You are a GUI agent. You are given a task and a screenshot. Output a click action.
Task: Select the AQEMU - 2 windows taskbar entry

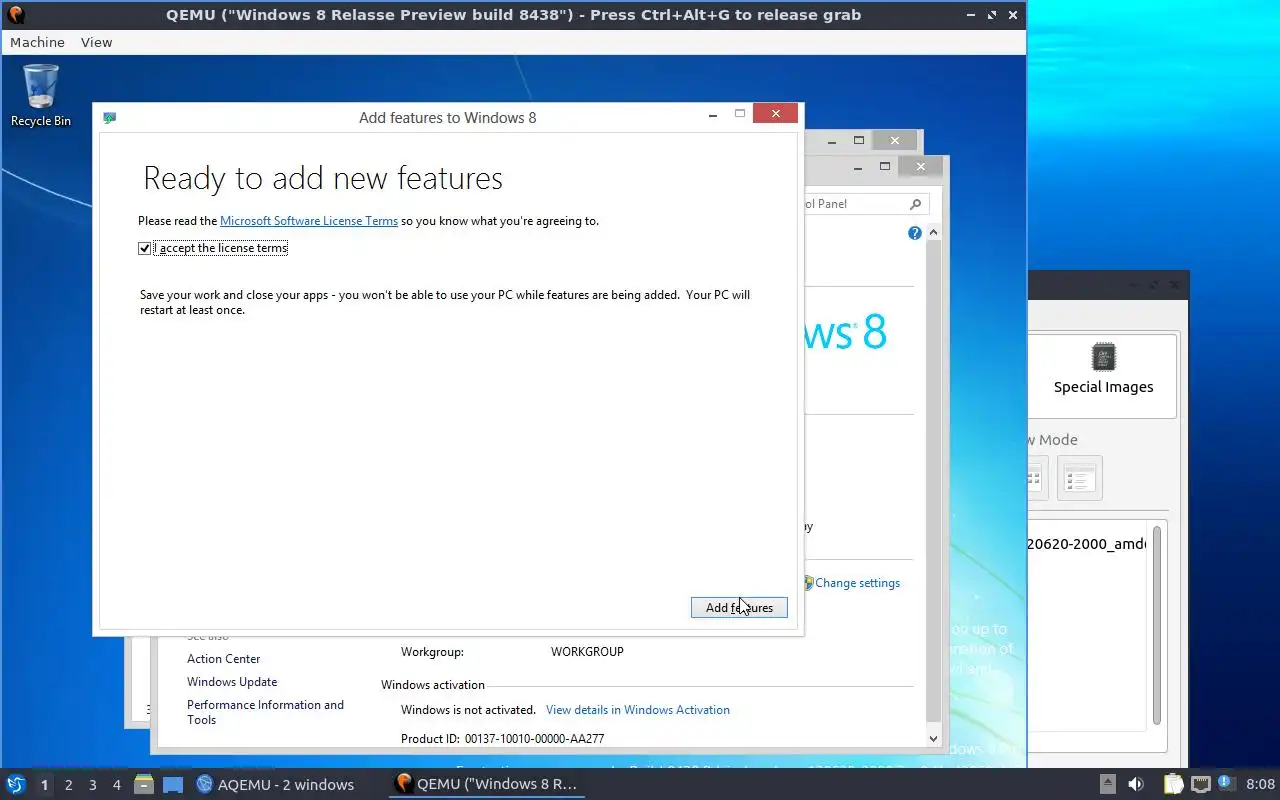click(275, 784)
